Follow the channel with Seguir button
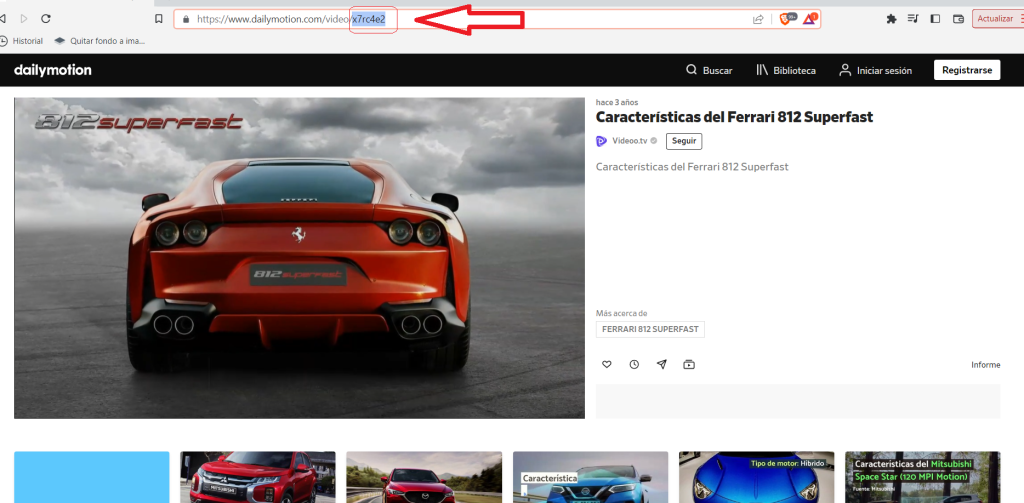This screenshot has width=1024, height=503. 684,141
